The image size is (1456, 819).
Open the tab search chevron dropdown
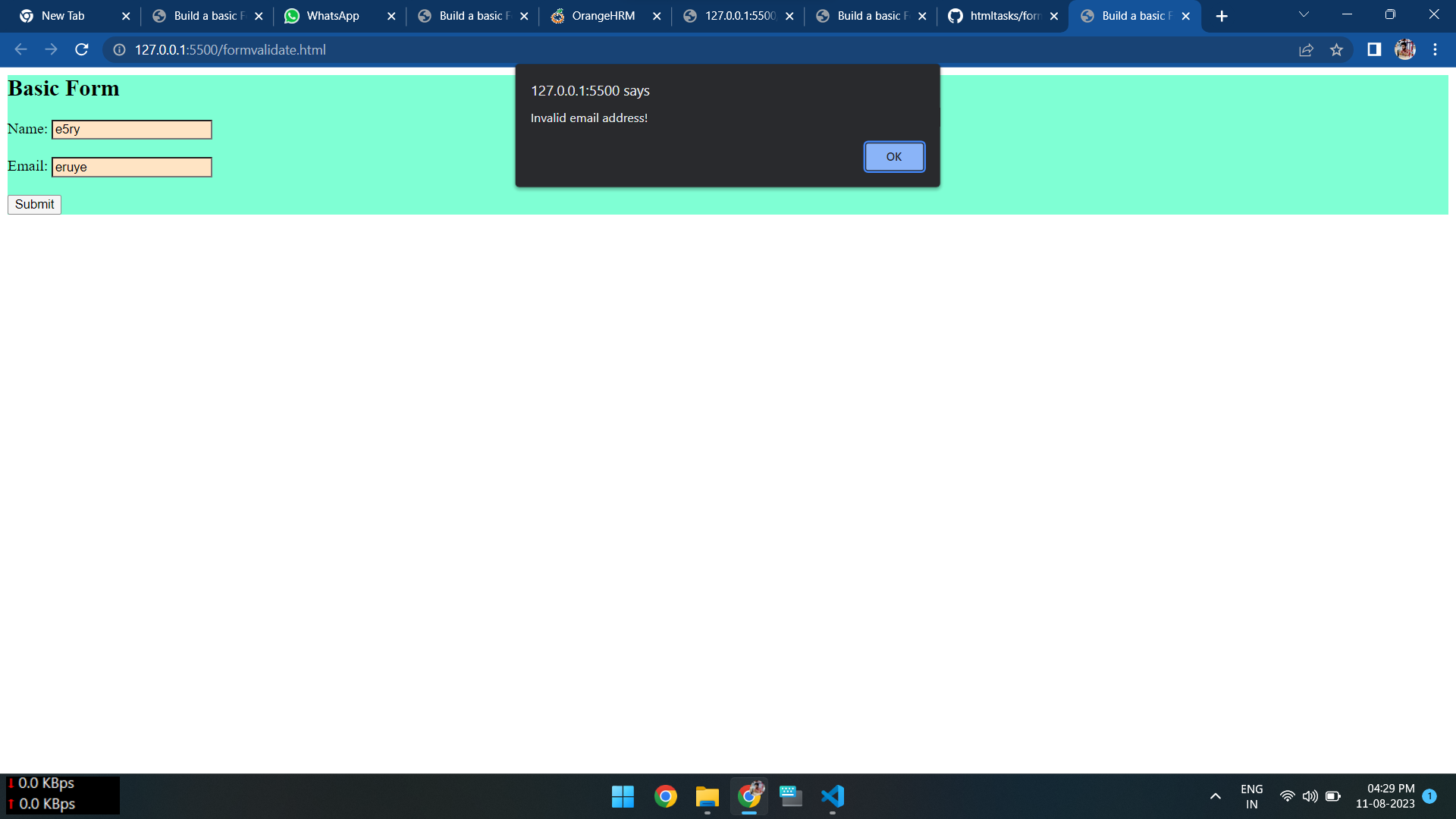[x=1303, y=14]
